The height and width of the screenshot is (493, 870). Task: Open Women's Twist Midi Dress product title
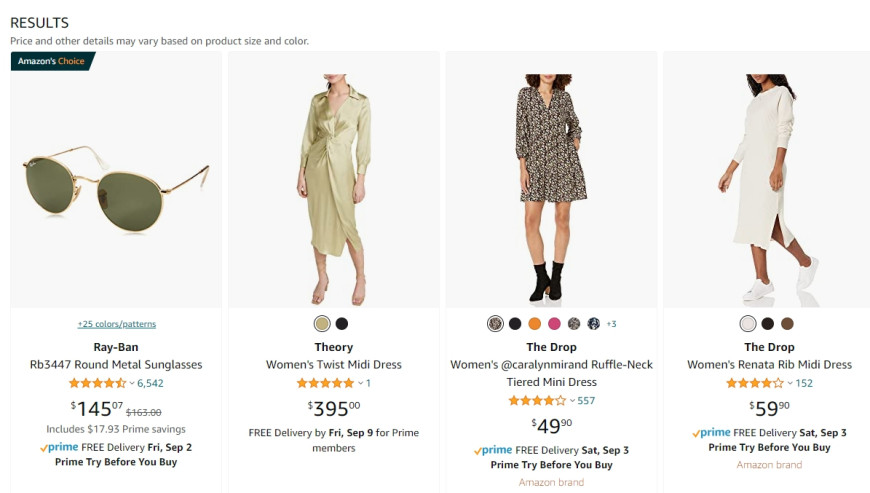[333, 364]
